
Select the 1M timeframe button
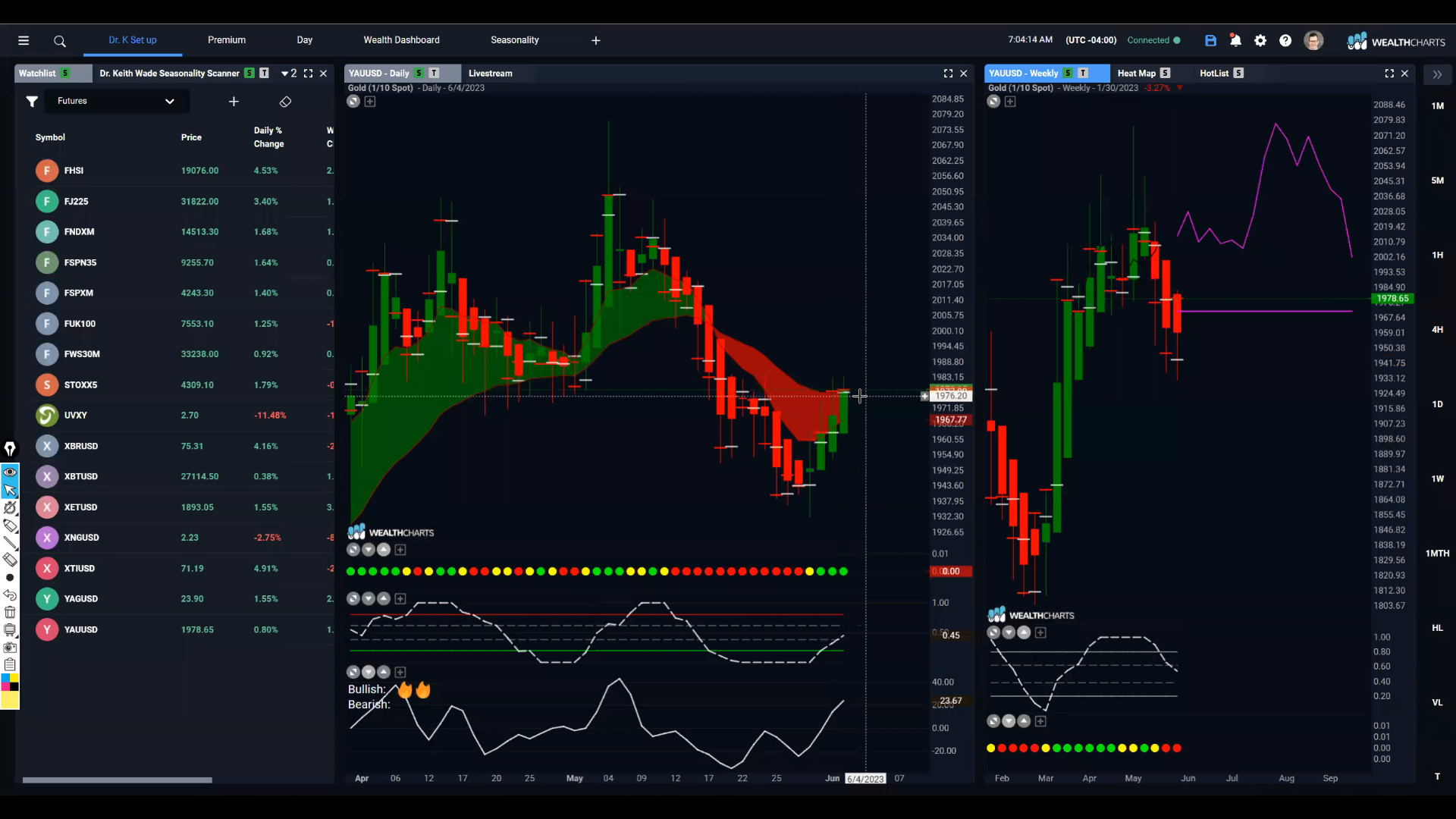tap(1437, 106)
